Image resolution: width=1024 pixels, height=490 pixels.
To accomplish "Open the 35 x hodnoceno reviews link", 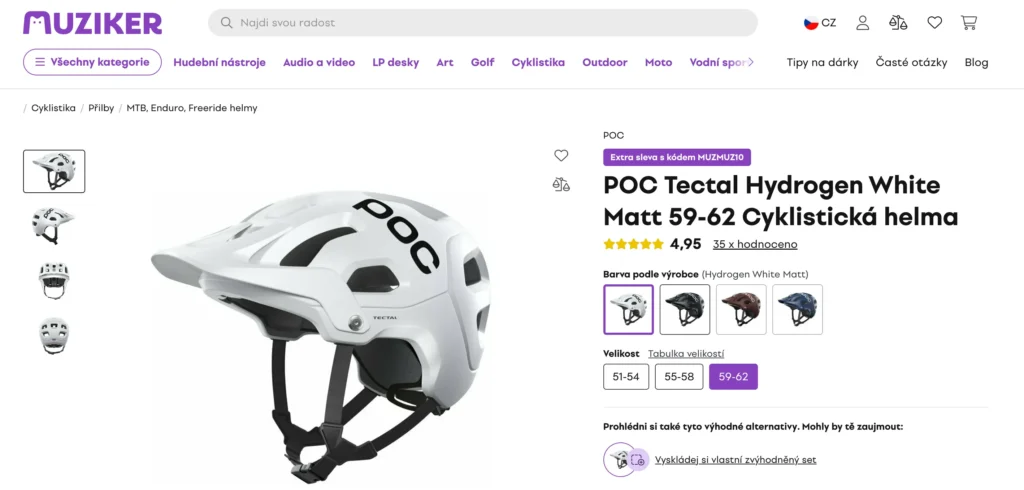I will pyautogui.click(x=755, y=244).
